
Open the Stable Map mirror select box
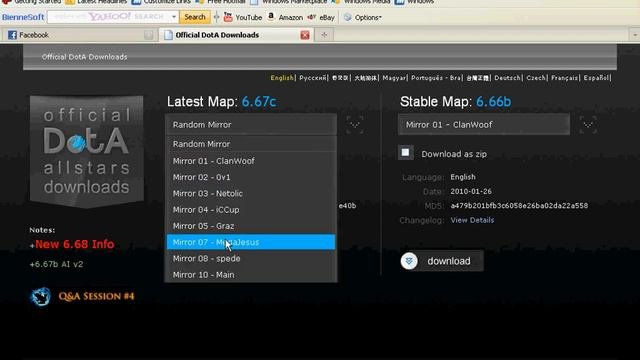(x=484, y=124)
